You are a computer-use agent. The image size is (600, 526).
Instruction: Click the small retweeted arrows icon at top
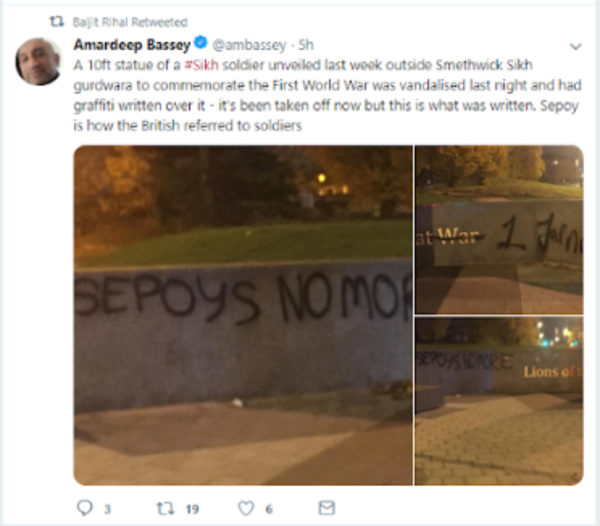[x=57, y=22]
